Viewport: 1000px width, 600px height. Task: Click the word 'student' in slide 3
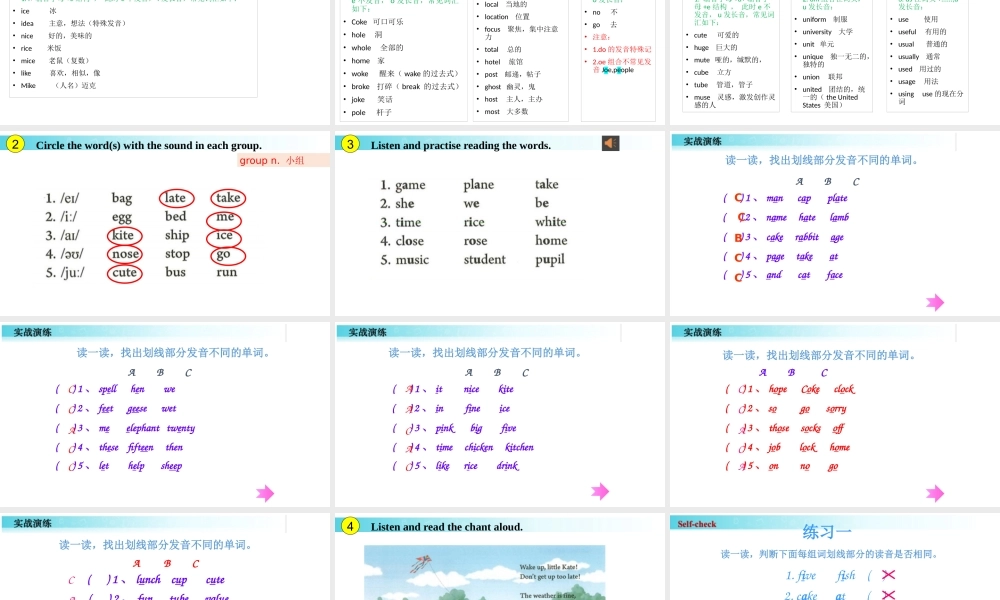(x=485, y=260)
